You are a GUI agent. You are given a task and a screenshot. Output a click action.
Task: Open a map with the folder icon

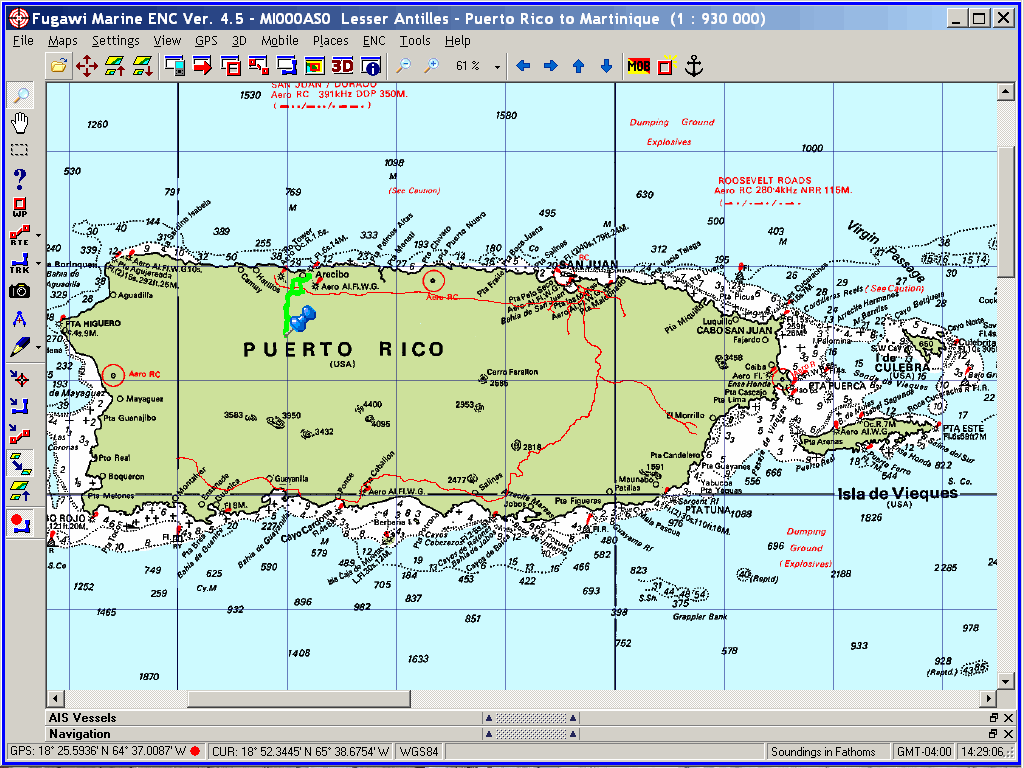point(59,65)
